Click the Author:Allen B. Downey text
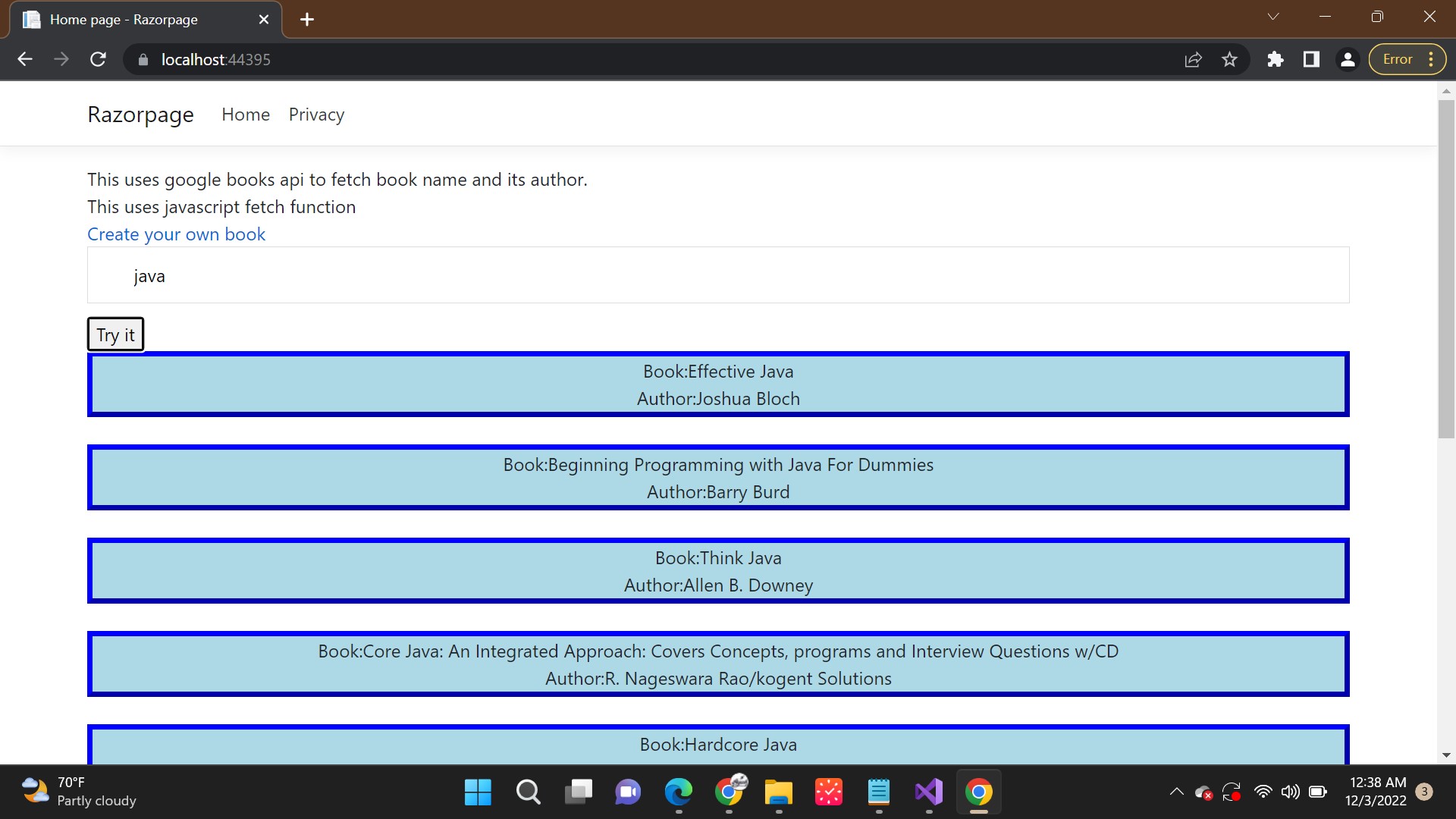This screenshot has height=819, width=1456. click(718, 585)
